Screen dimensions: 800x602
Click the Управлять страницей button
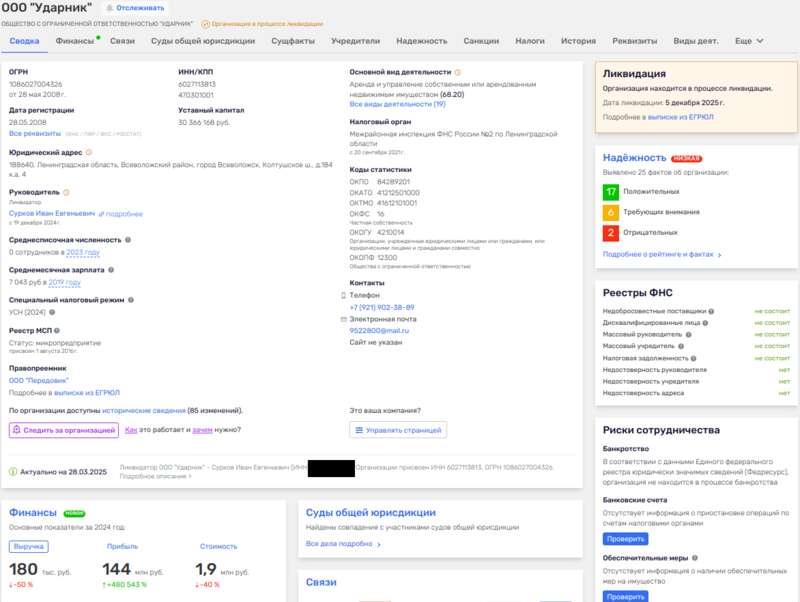point(398,430)
